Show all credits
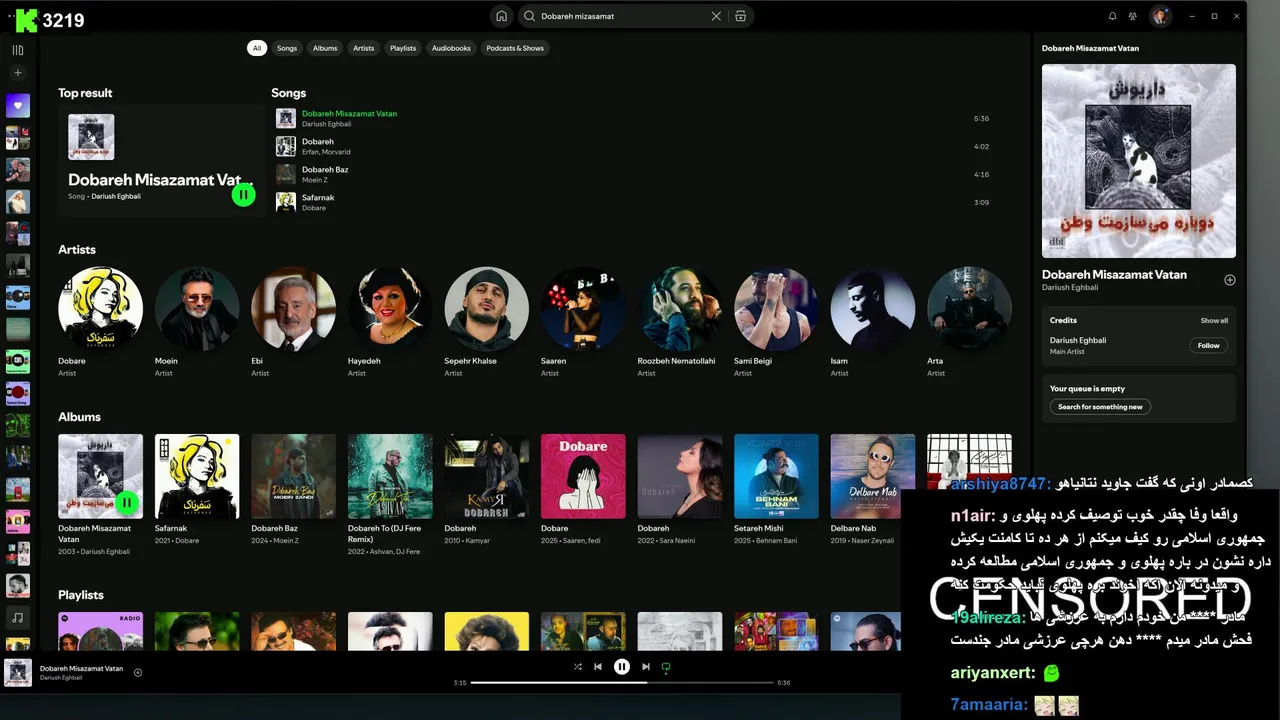 [x=1214, y=321]
